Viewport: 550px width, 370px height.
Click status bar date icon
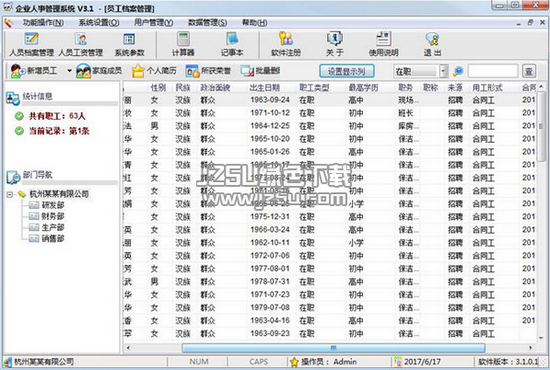click(397, 362)
